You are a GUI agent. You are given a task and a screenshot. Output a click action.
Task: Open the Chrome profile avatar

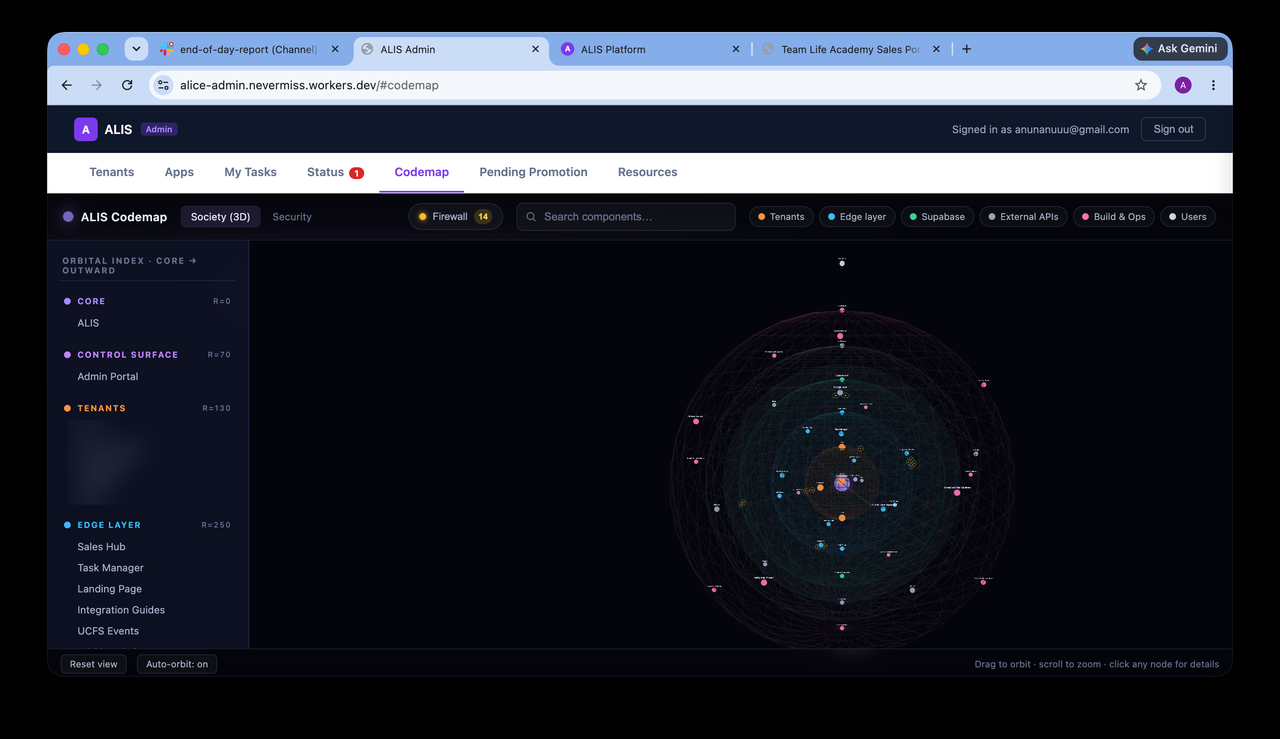[x=1183, y=85]
